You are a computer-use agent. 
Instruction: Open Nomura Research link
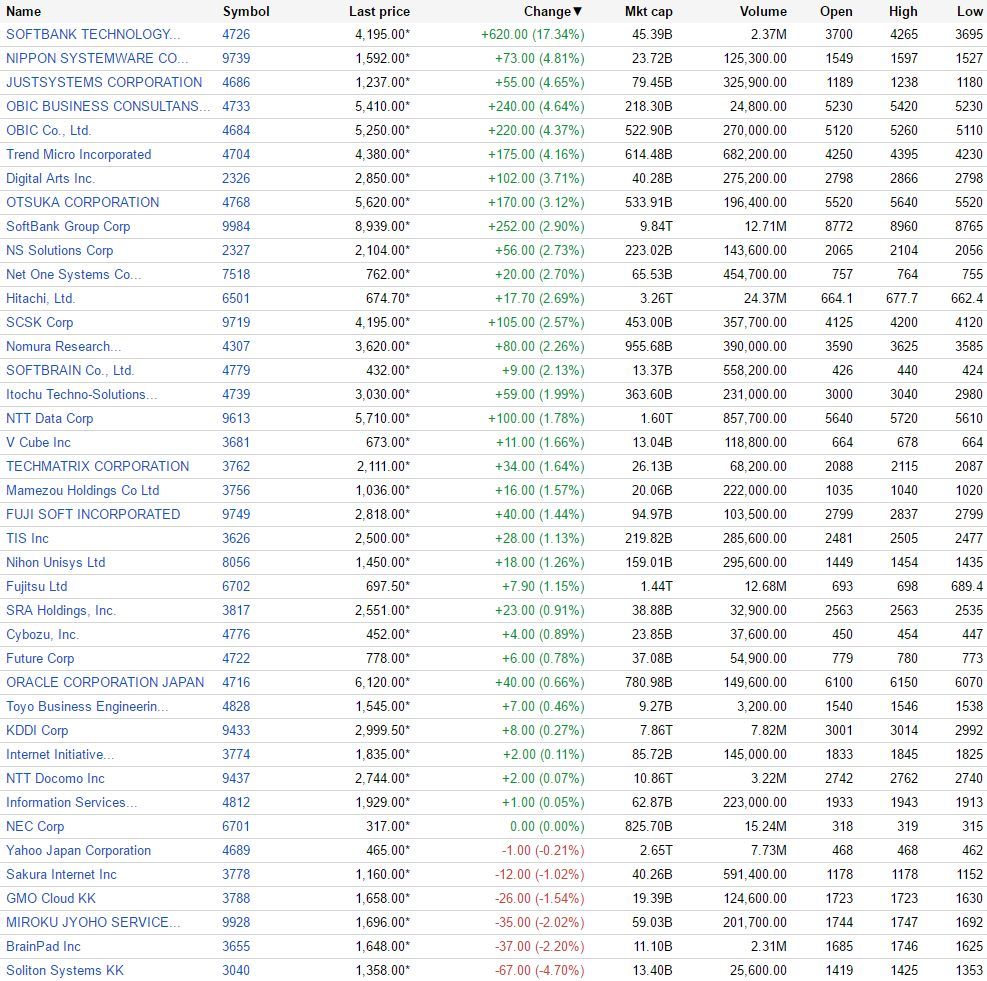tap(64, 346)
